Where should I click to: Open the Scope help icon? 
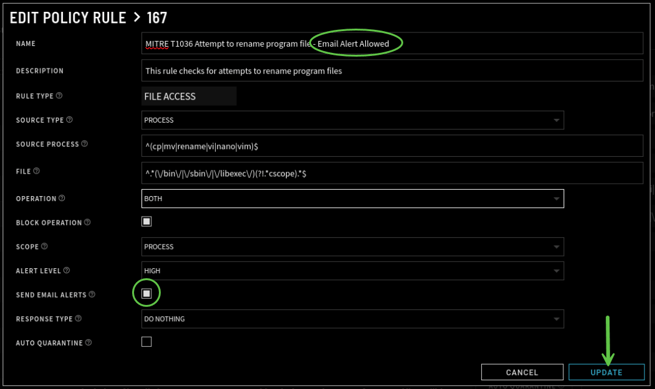click(44, 246)
